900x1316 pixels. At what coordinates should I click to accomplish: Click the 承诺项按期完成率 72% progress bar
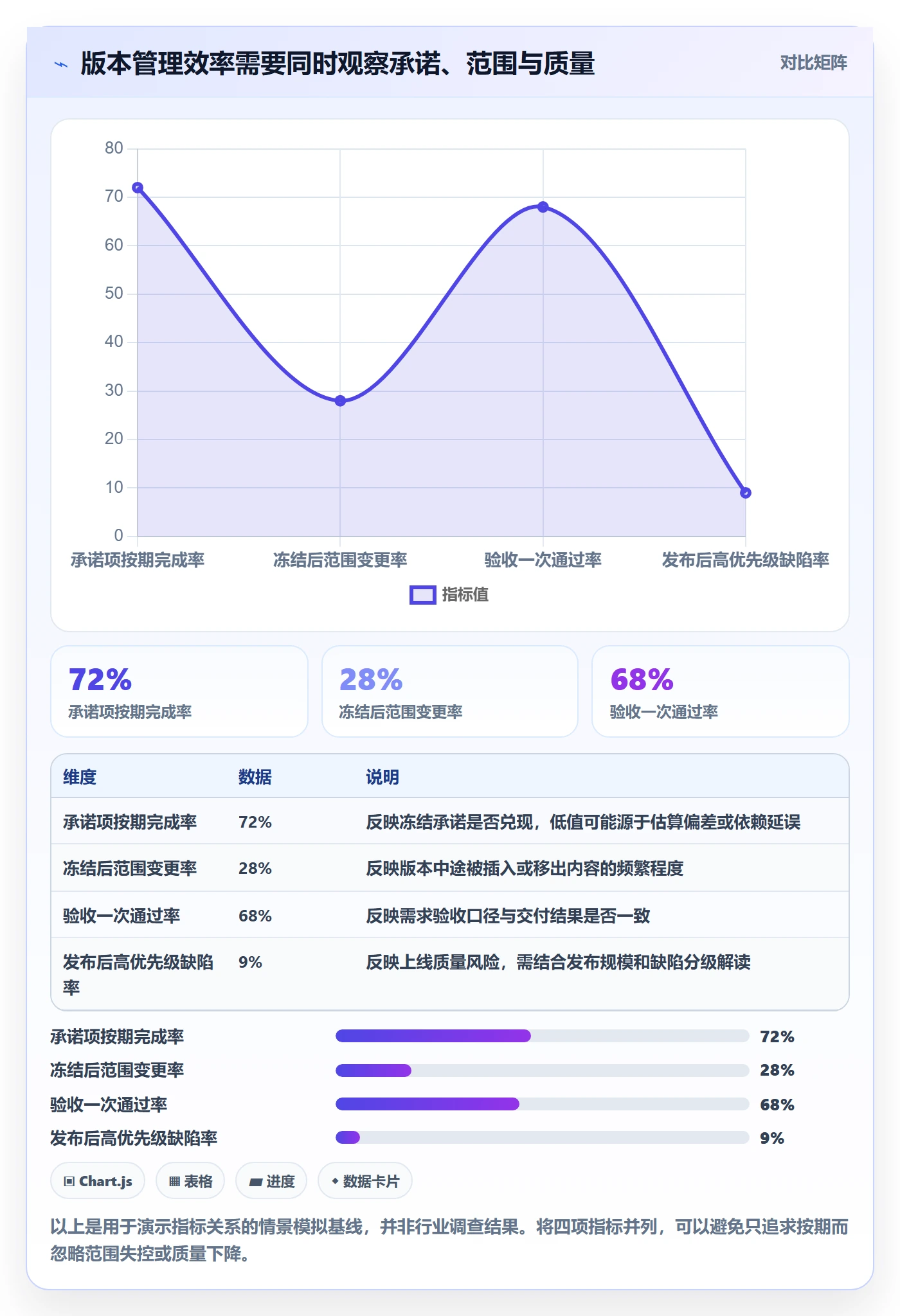tap(543, 1036)
